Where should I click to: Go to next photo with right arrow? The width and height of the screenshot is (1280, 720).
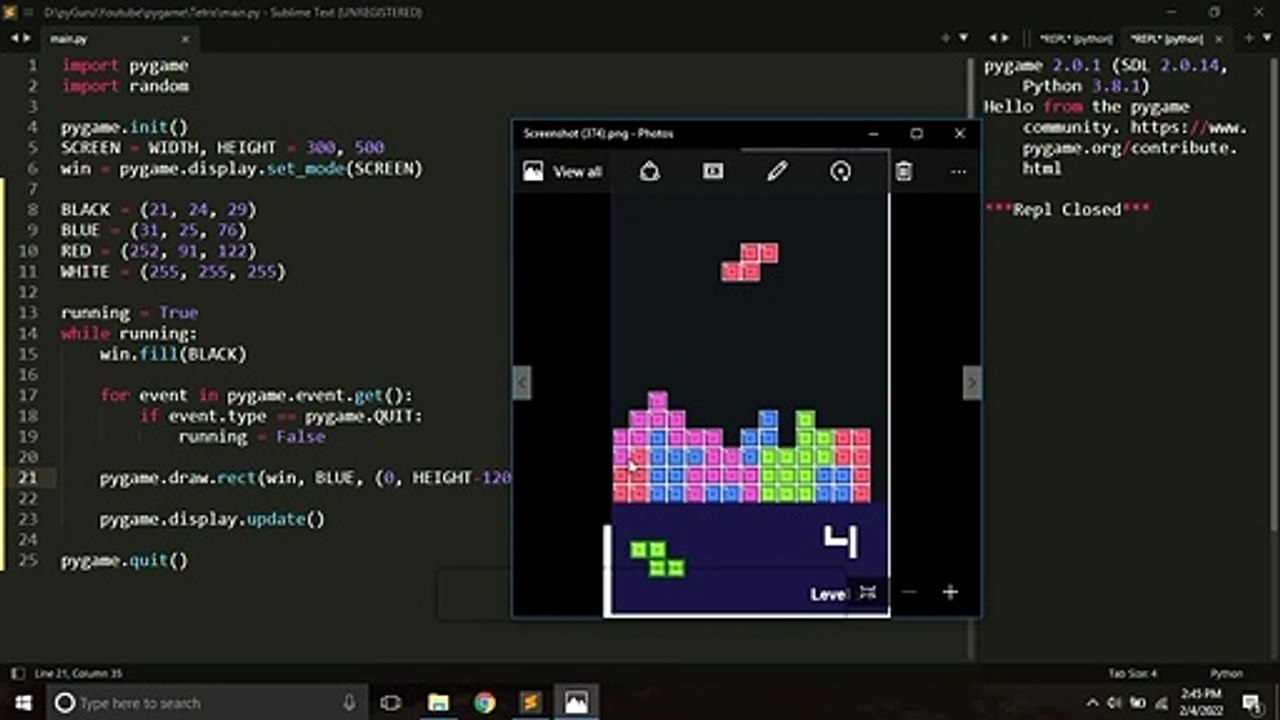pyautogui.click(x=972, y=383)
